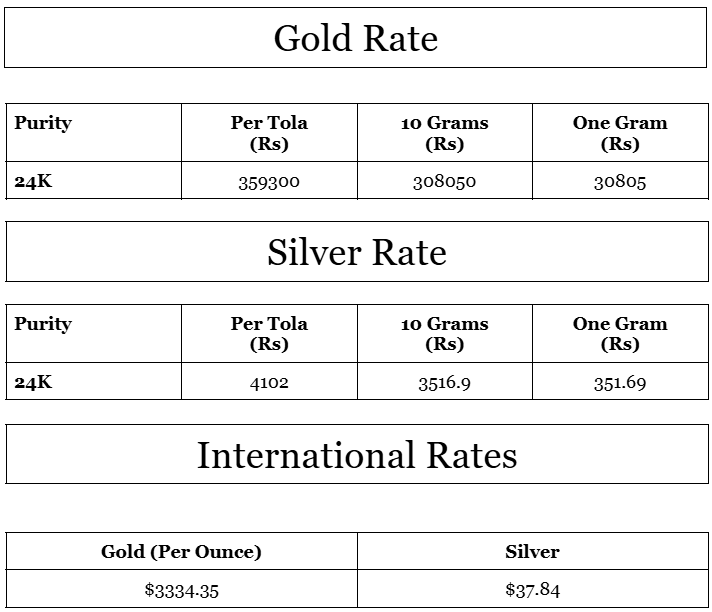The width and height of the screenshot is (712, 612).
Task: Click the Gold (Per Ounce) column header
Action: tap(181, 552)
